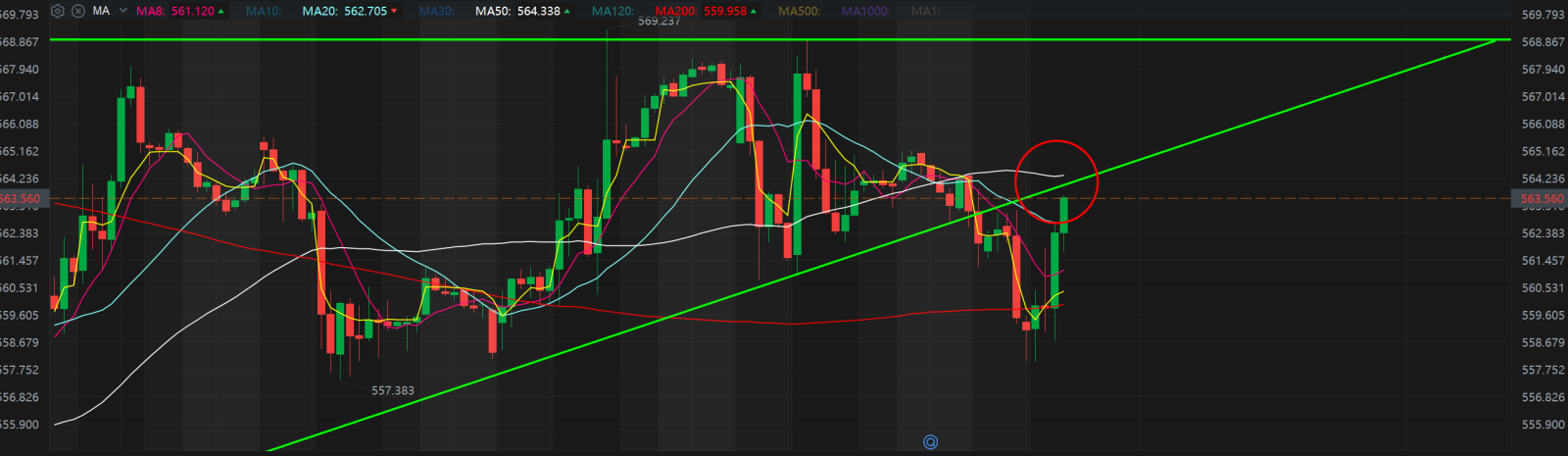Toggle the MA30 moving average line

[x=436, y=11]
